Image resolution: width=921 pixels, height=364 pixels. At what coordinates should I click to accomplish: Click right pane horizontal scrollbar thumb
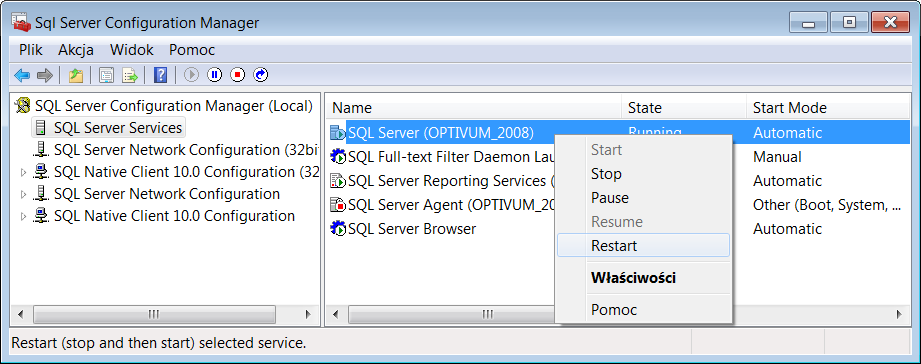[452, 315]
